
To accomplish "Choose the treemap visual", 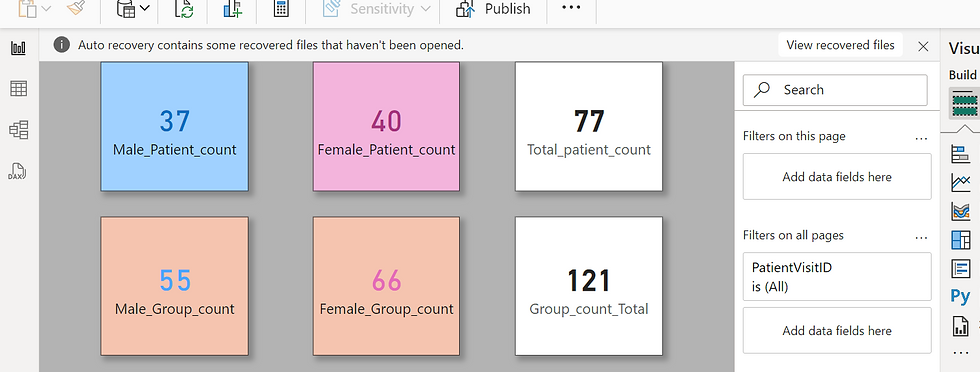I will click(960, 240).
